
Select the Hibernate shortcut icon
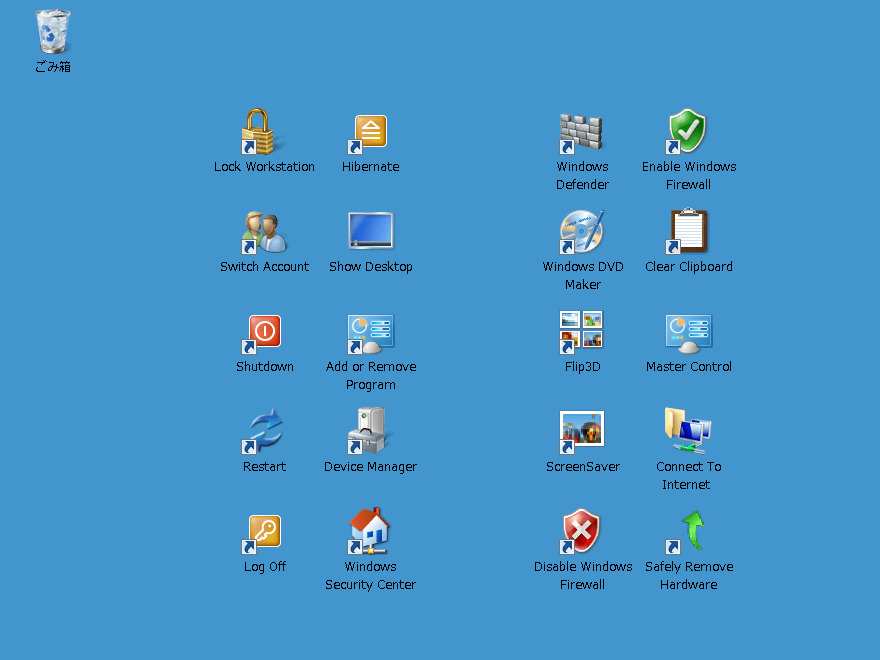(368, 134)
